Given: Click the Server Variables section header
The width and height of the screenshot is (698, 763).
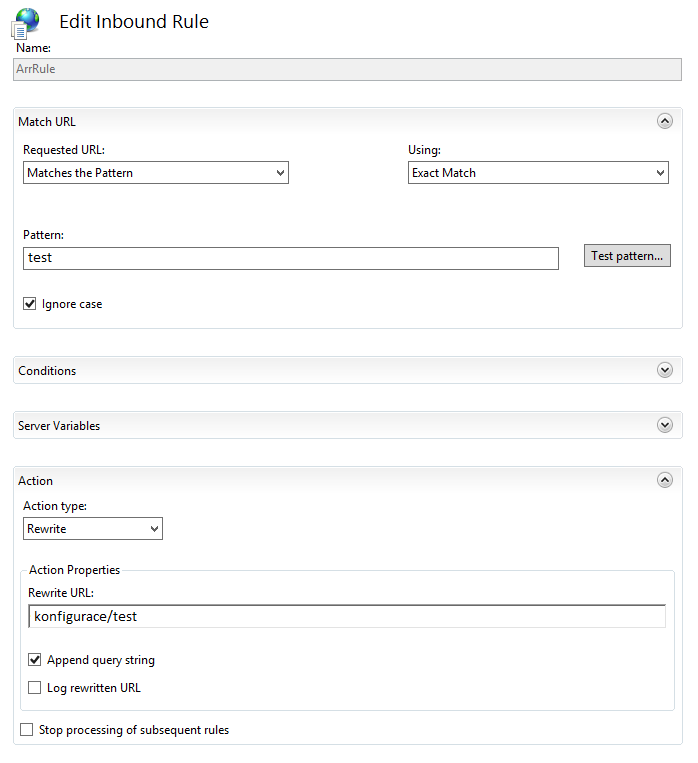Looking at the screenshot, I should (59, 426).
